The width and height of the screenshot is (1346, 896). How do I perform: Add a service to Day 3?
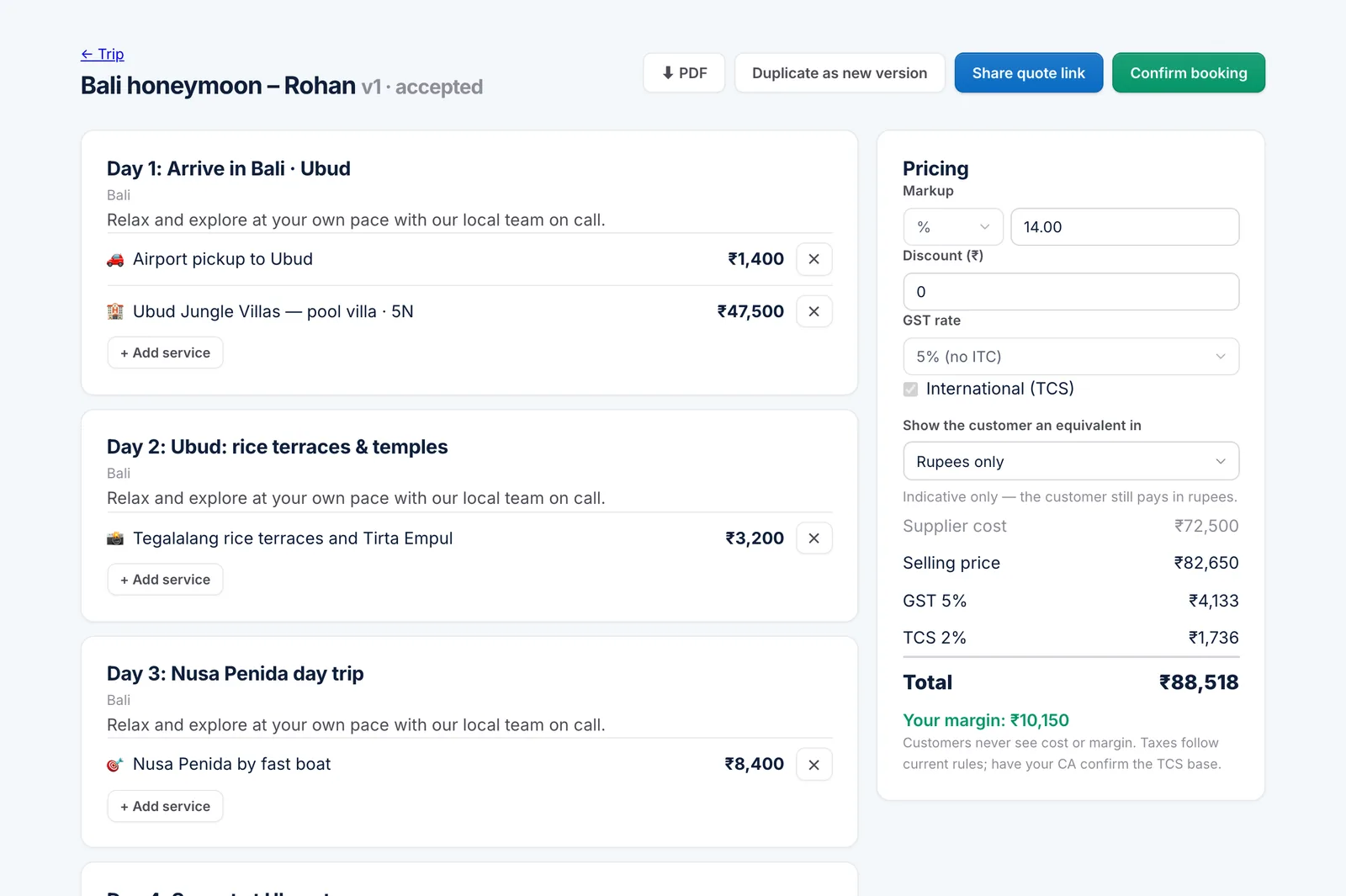(165, 806)
